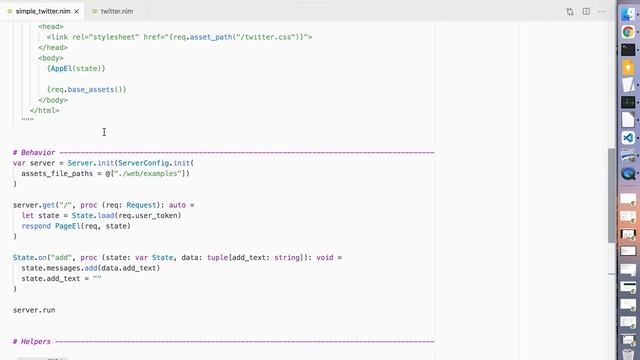Click the 'void' return type keyword

[325, 258]
